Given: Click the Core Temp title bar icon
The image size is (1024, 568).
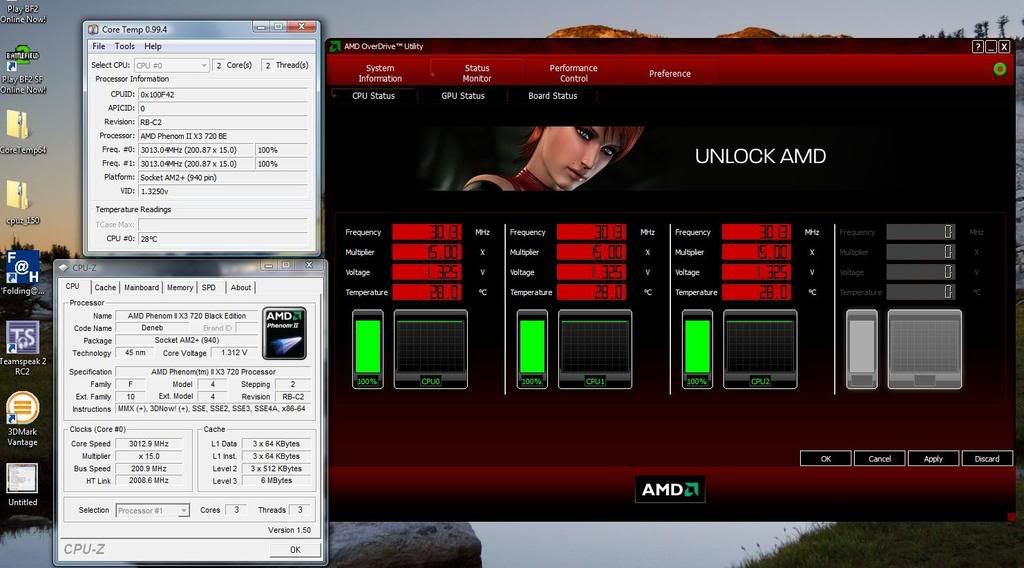Looking at the screenshot, I should pyautogui.click(x=93, y=29).
